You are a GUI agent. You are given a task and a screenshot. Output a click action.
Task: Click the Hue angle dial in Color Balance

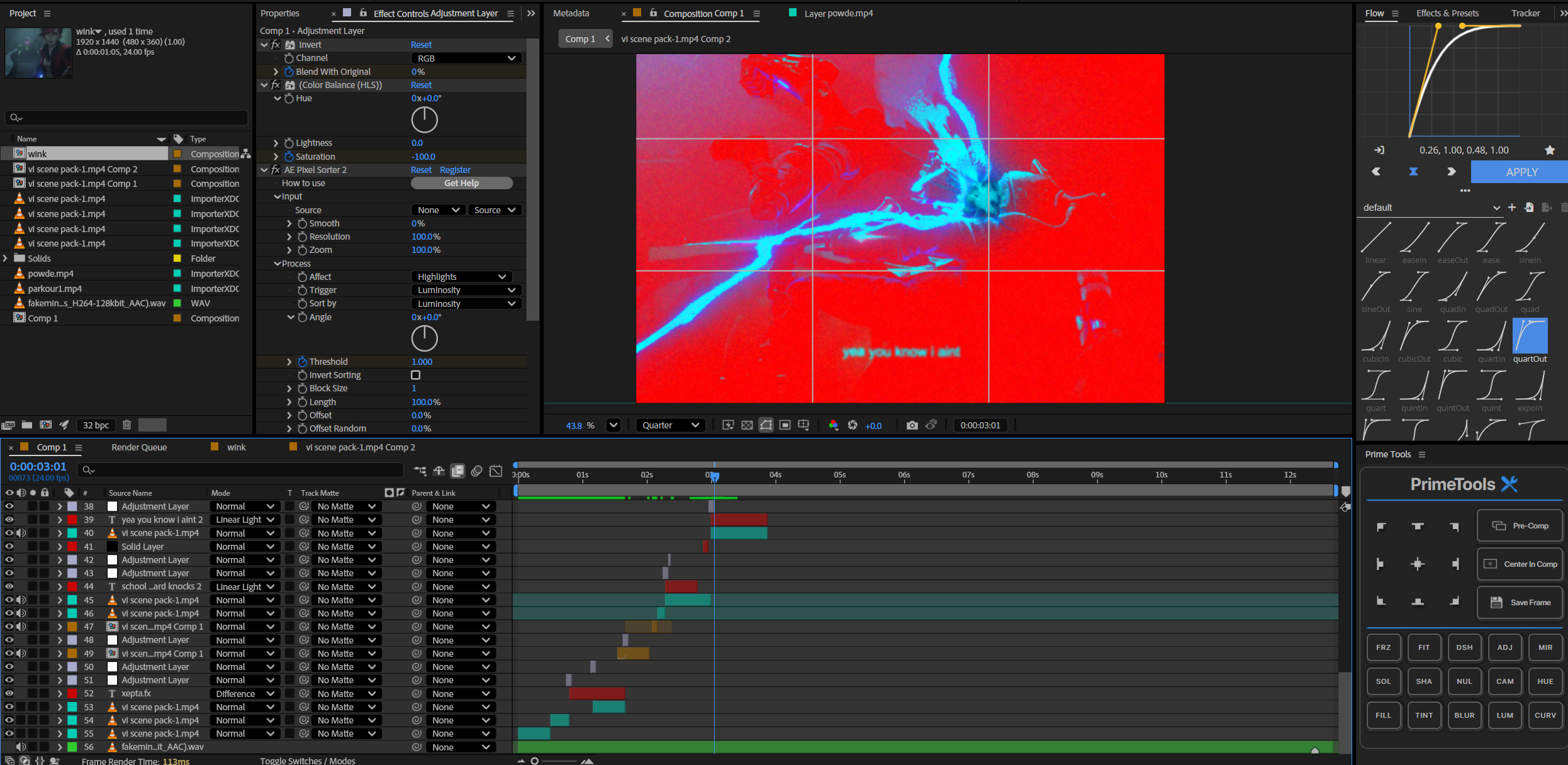(424, 120)
